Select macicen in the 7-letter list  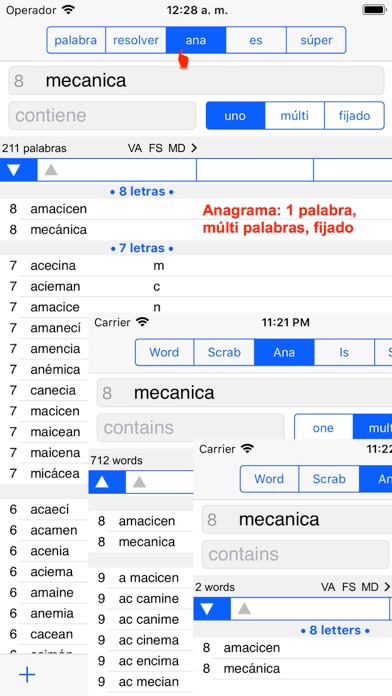55,411
